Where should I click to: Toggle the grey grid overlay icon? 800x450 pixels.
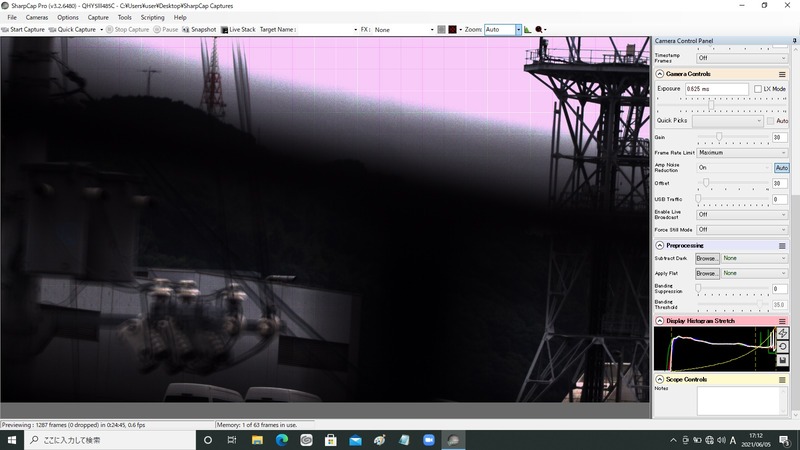click(441, 30)
